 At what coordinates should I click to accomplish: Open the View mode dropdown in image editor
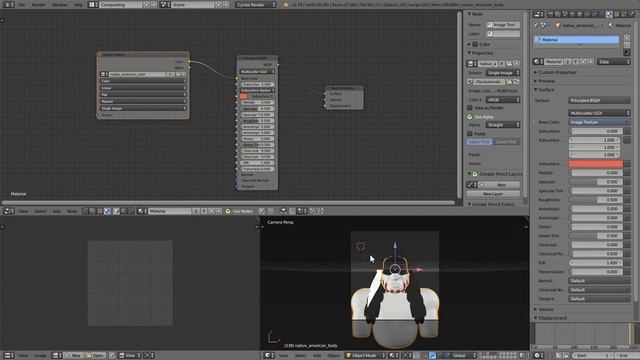click(x=130, y=356)
